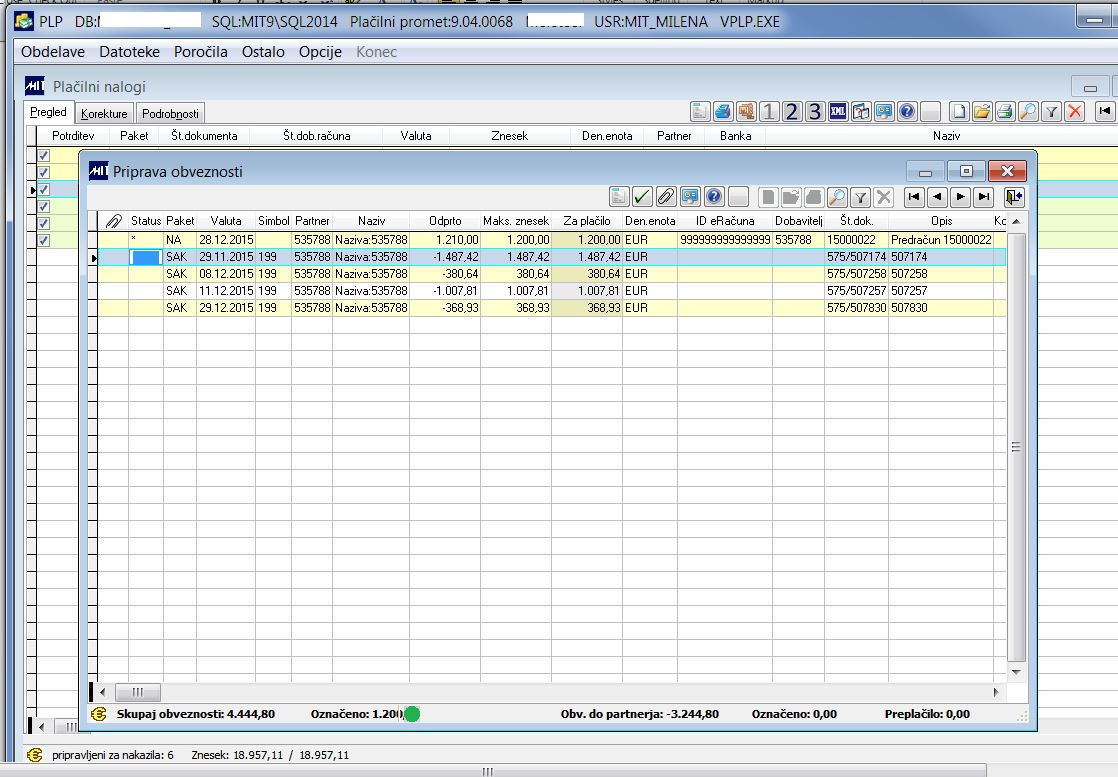Click the filter funnel in dialog toolbar
Image resolution: width=1118 pixels, height=777 pixels.
860,196
